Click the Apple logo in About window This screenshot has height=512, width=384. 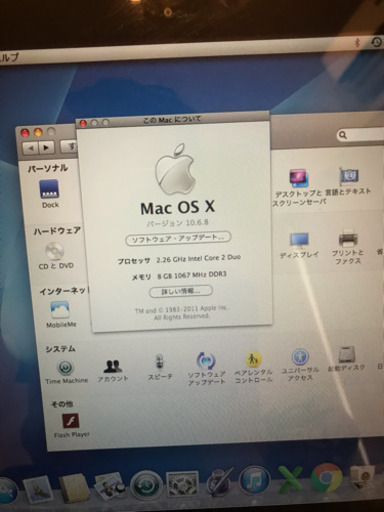click(175, 169)
